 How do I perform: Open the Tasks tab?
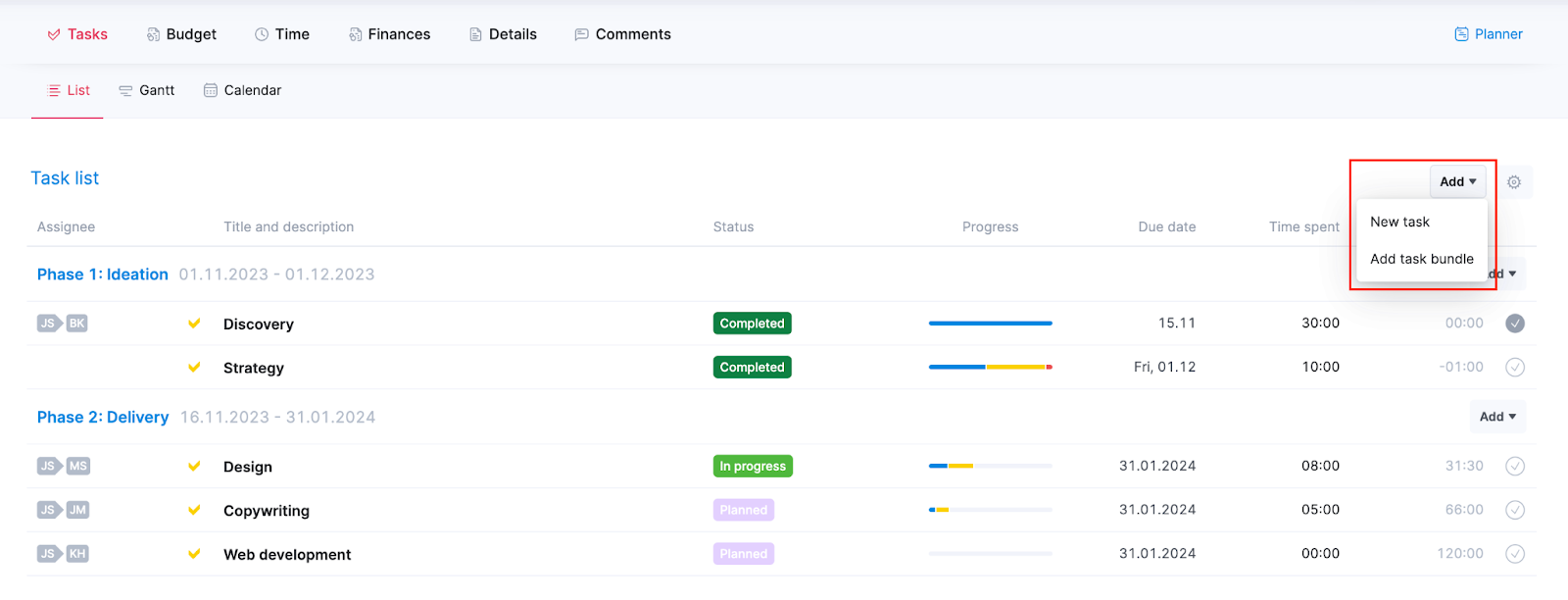[77, 34]
